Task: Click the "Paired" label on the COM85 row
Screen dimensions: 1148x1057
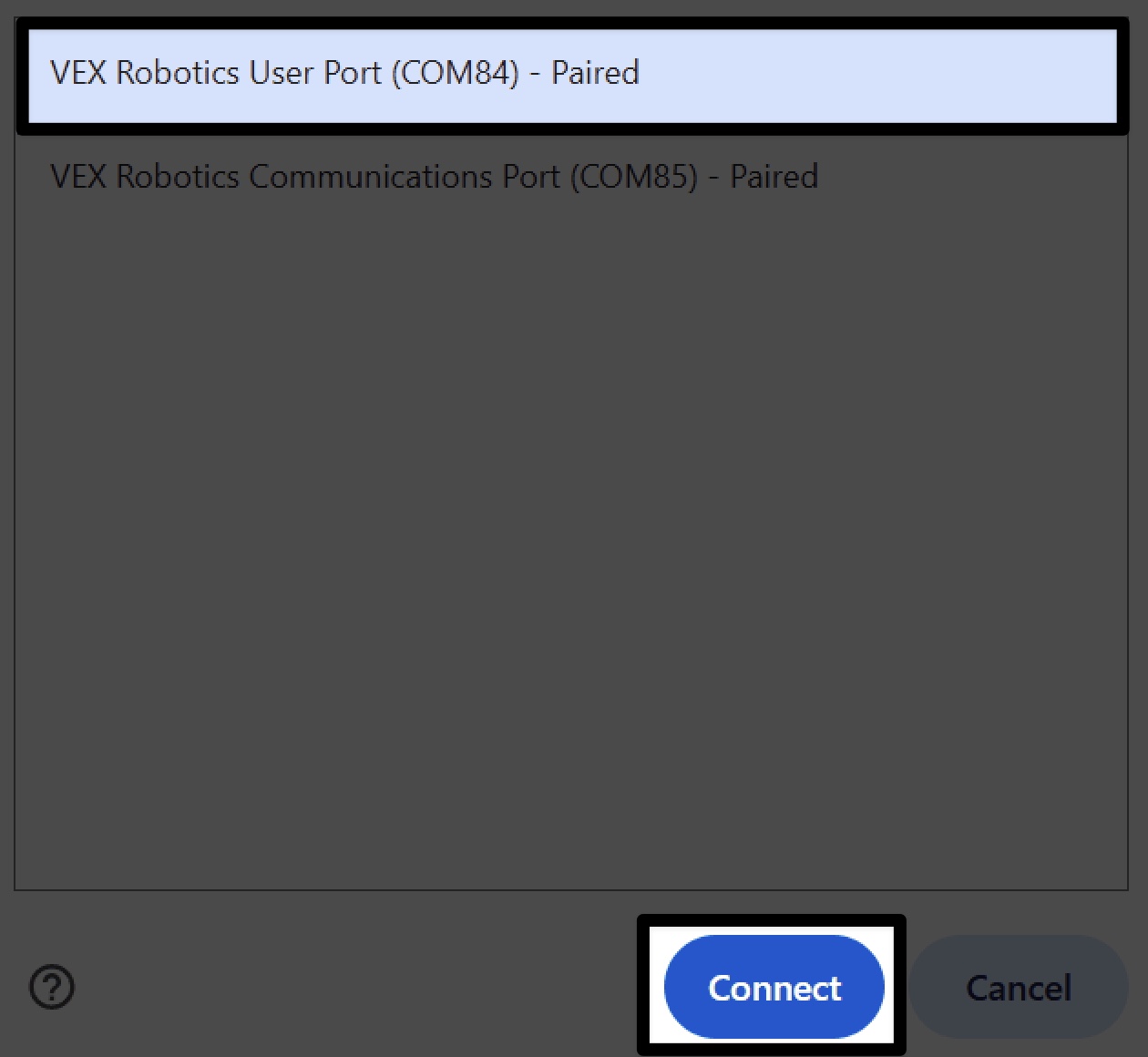Action: coord(774,176)
